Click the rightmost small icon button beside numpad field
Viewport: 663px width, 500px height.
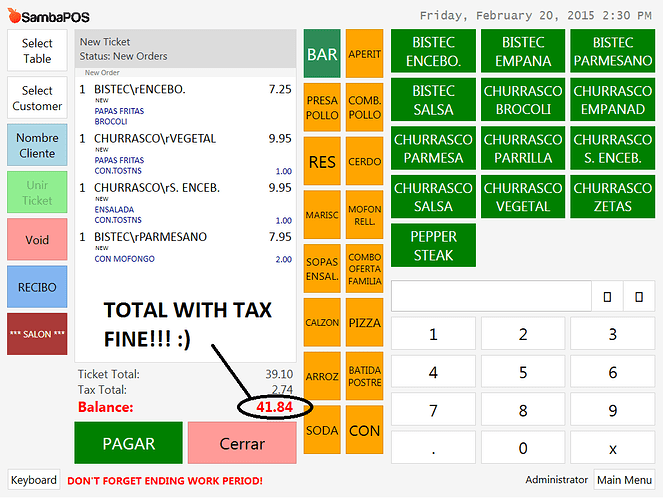click(639, 296)
